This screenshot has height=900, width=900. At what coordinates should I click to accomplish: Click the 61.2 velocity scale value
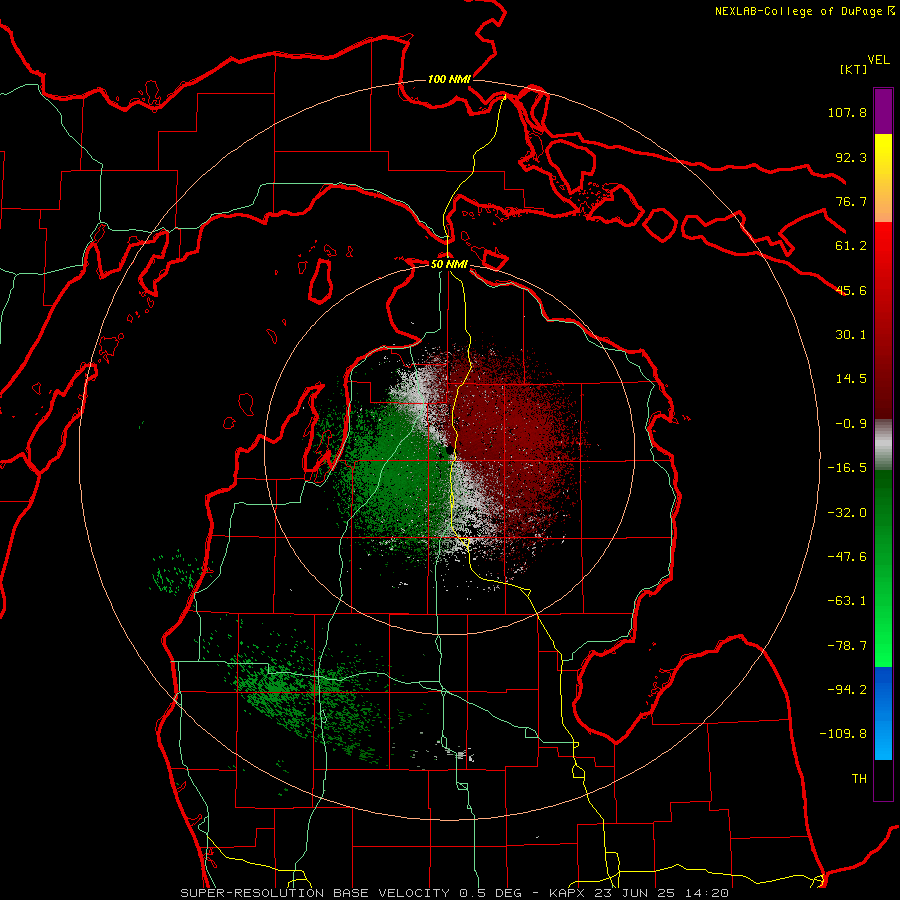click(x=851, y=246)
